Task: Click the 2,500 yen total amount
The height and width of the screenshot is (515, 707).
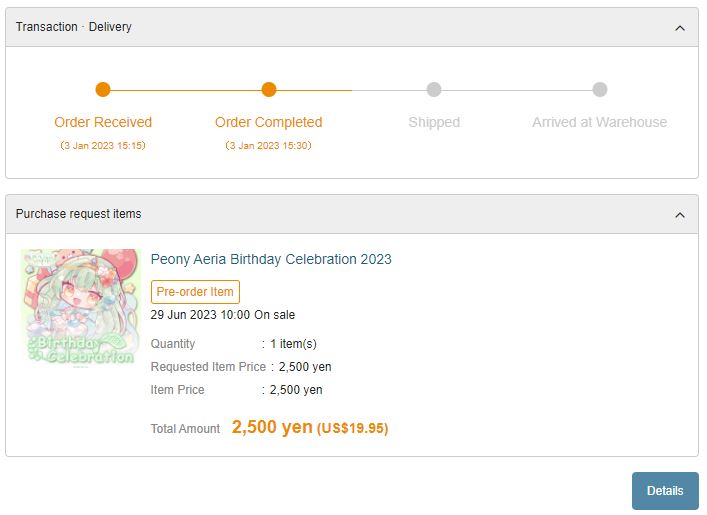Action: [x=272, y=427]
